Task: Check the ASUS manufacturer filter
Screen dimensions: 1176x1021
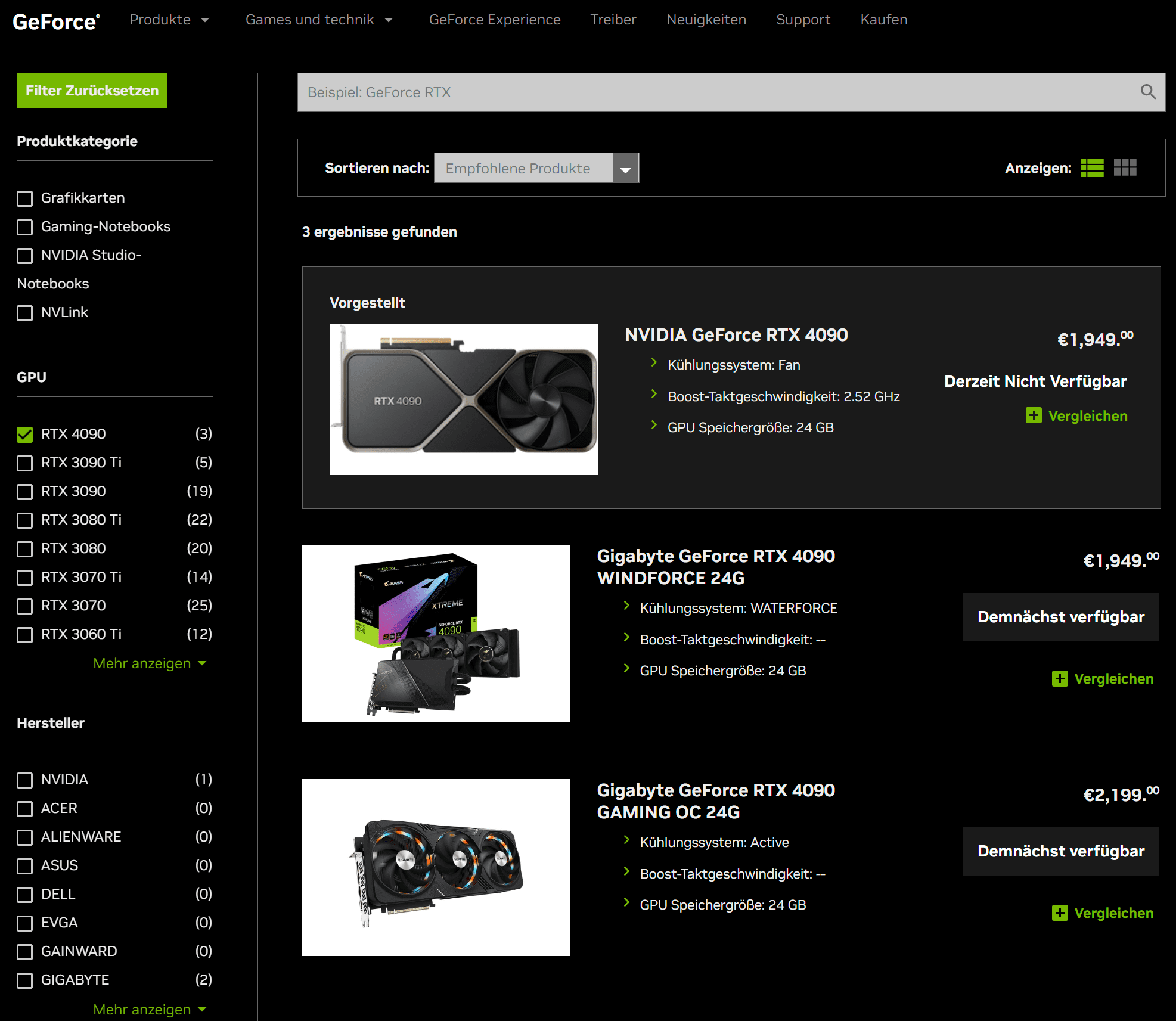Action: [x=24, y=866]
